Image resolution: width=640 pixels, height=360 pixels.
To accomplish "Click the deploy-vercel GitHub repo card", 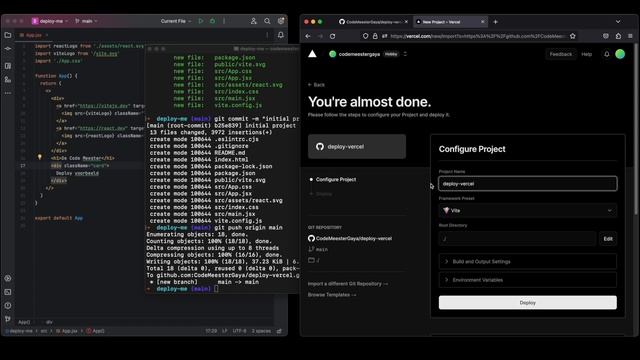I will [x=357, y=146].
